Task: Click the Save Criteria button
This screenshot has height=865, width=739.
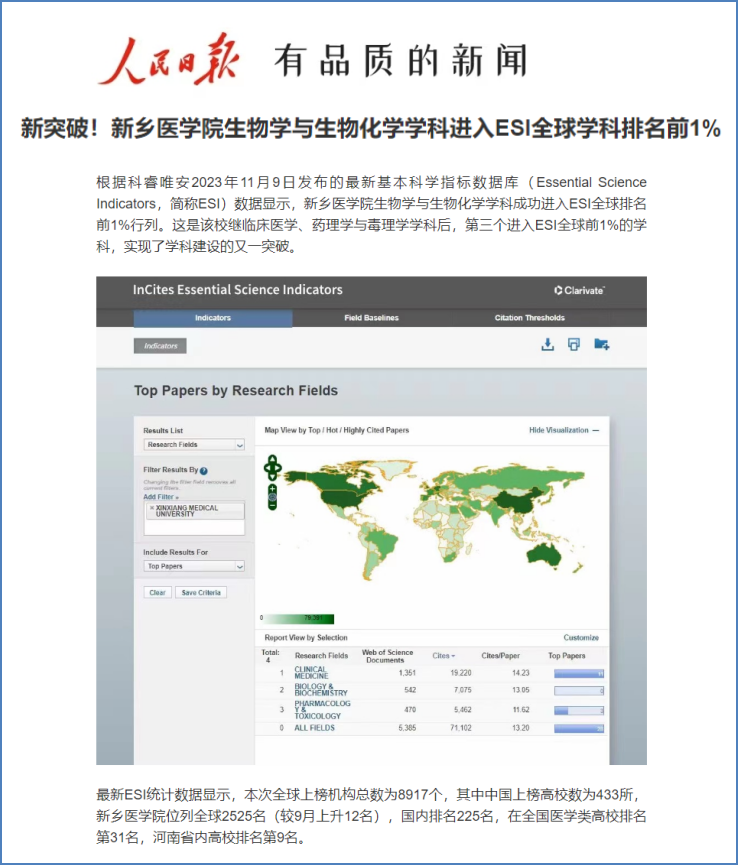Action: (201, 592)
